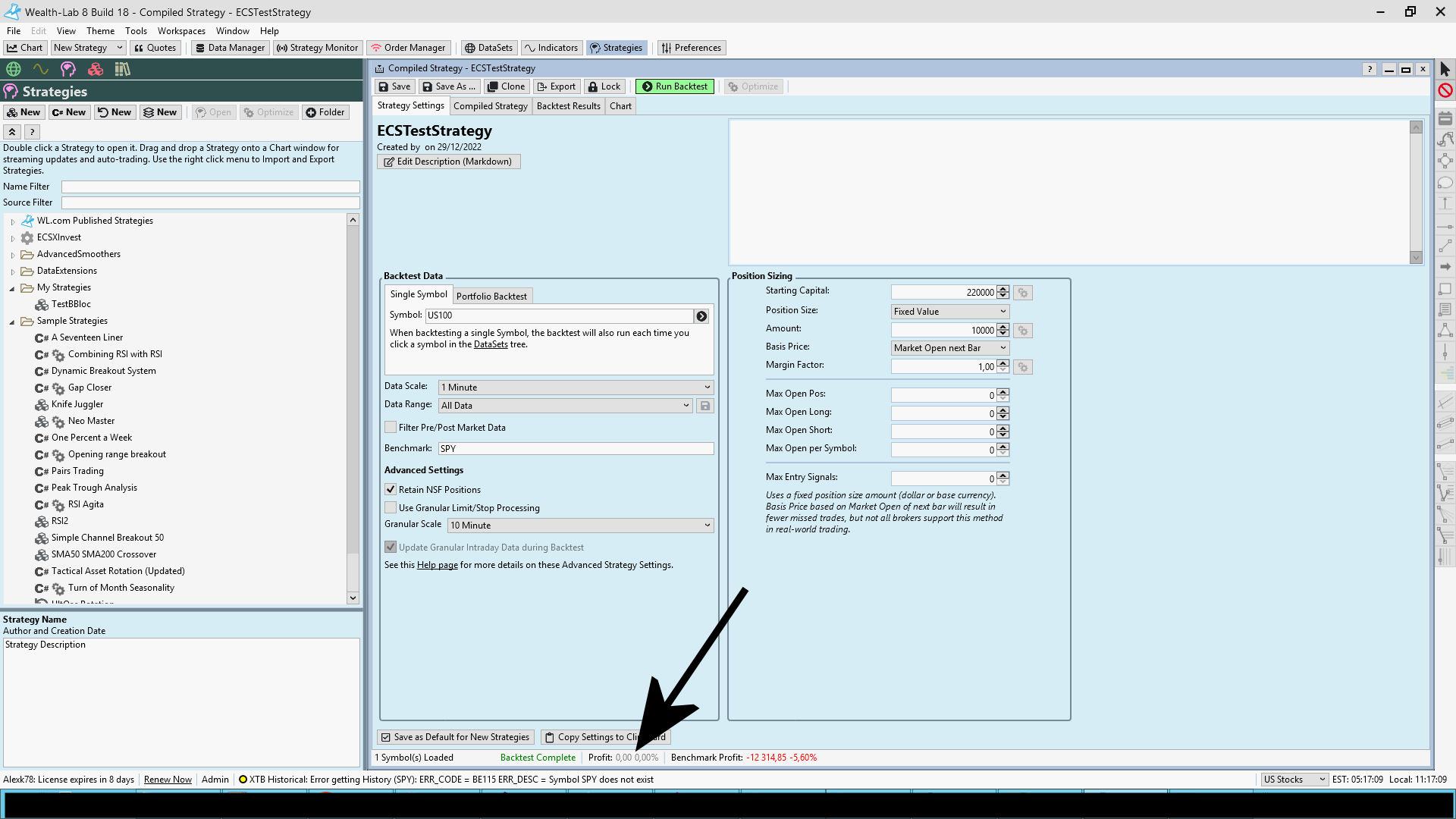Viewport: 1456px width, 819px height.
Task: Collapse the Sample Strategies folder
Action: [12, 322]
